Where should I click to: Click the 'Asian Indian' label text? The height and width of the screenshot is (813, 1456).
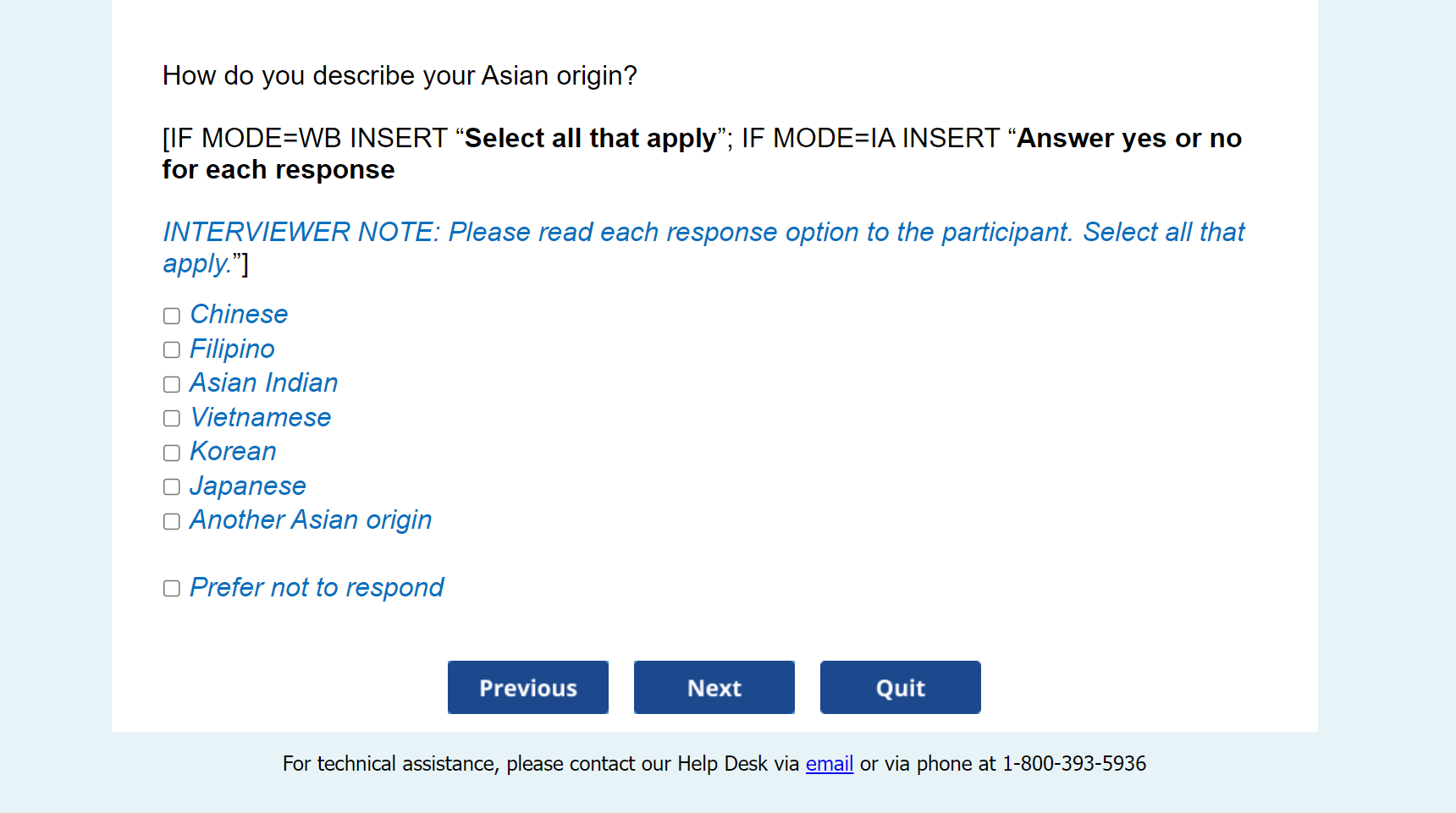coord(263,383)
